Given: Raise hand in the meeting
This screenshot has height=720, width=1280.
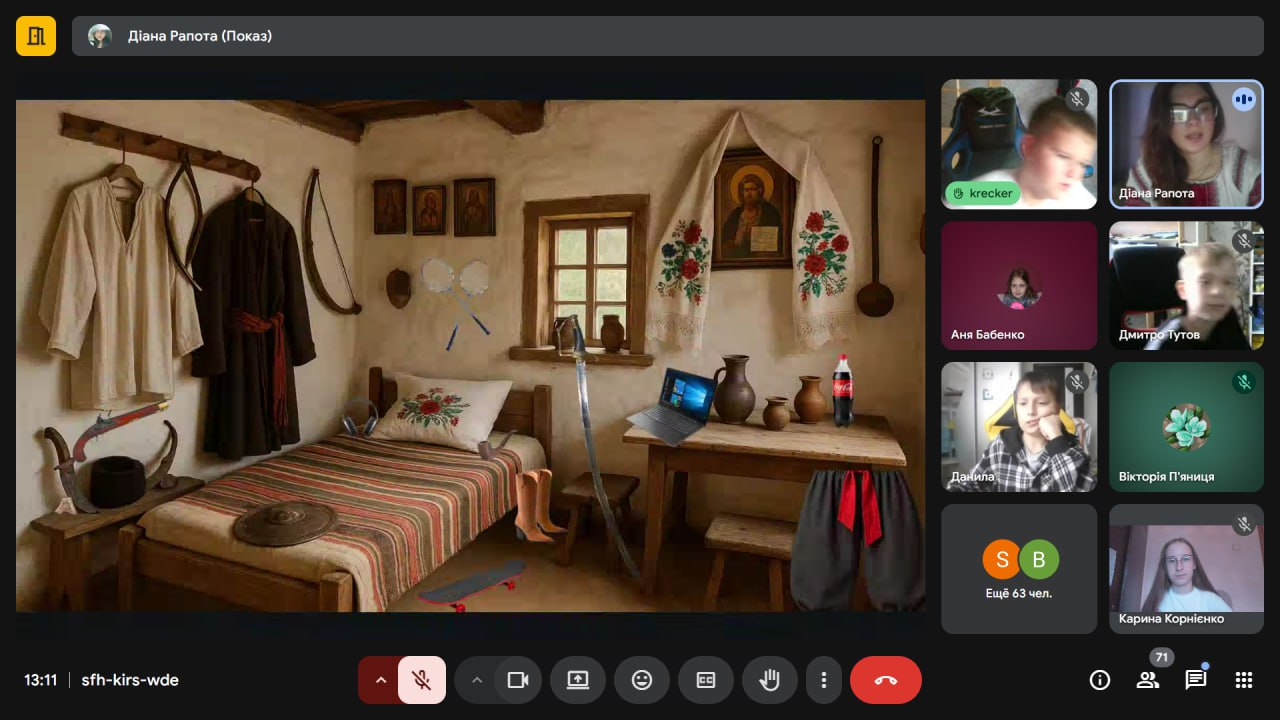Looking at the screenshot, I should click(769, 680).
